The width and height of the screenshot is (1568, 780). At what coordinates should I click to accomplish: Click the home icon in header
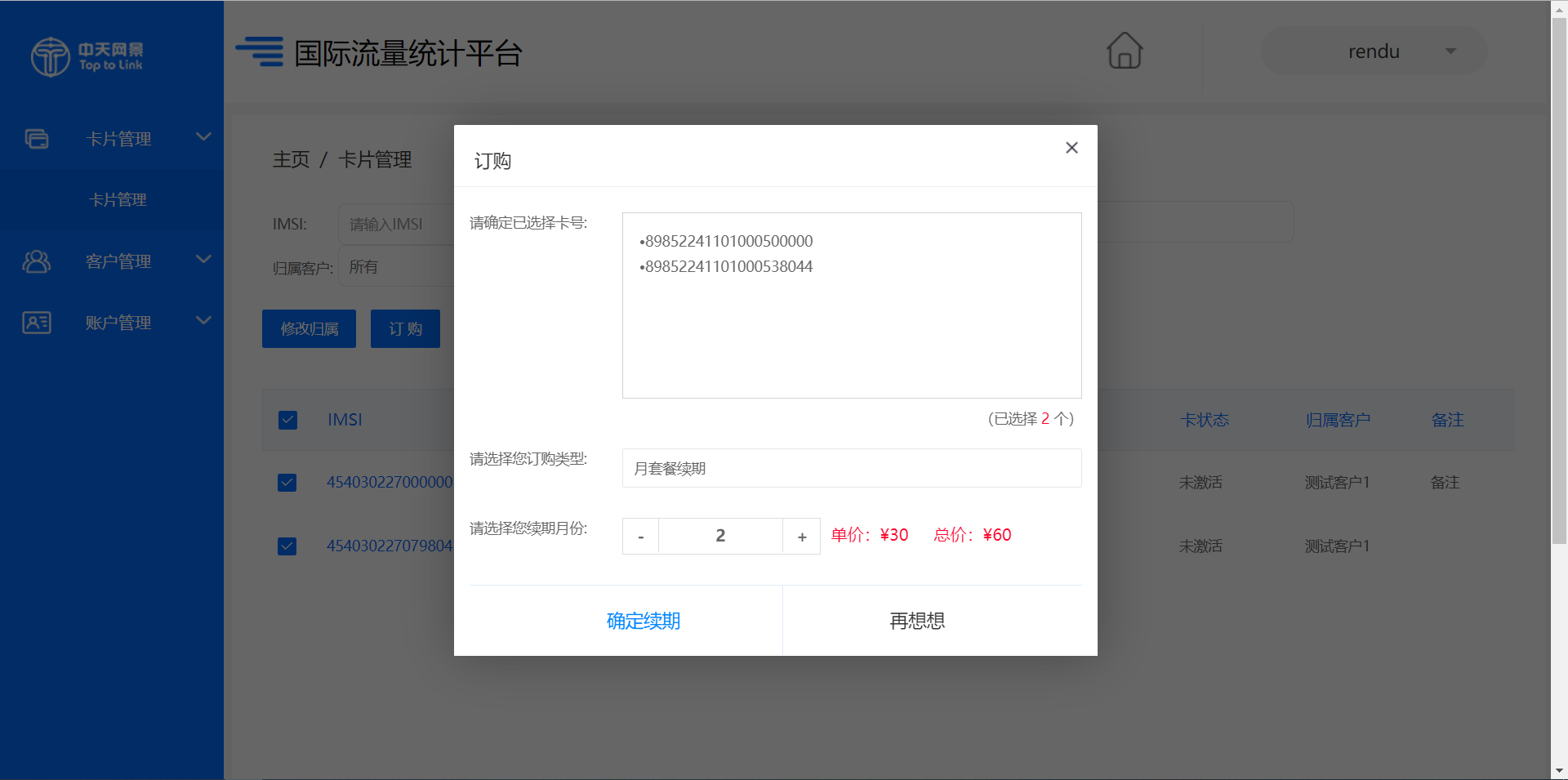click(1125, 51)
